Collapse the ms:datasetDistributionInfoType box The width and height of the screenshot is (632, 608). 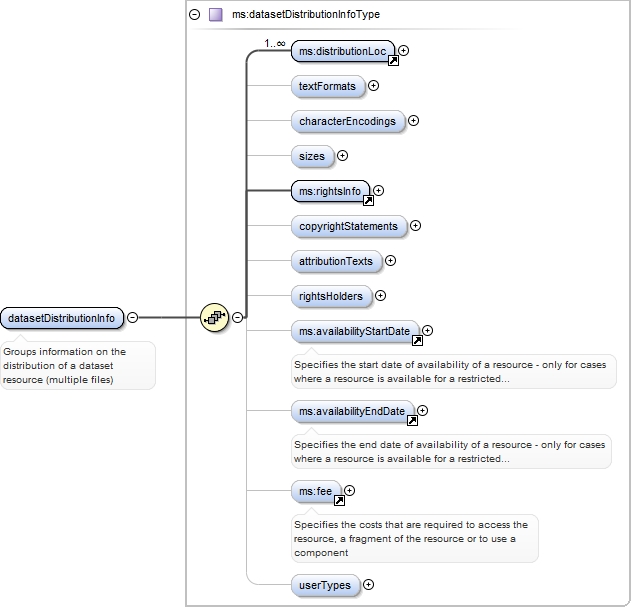coord(194,15)
